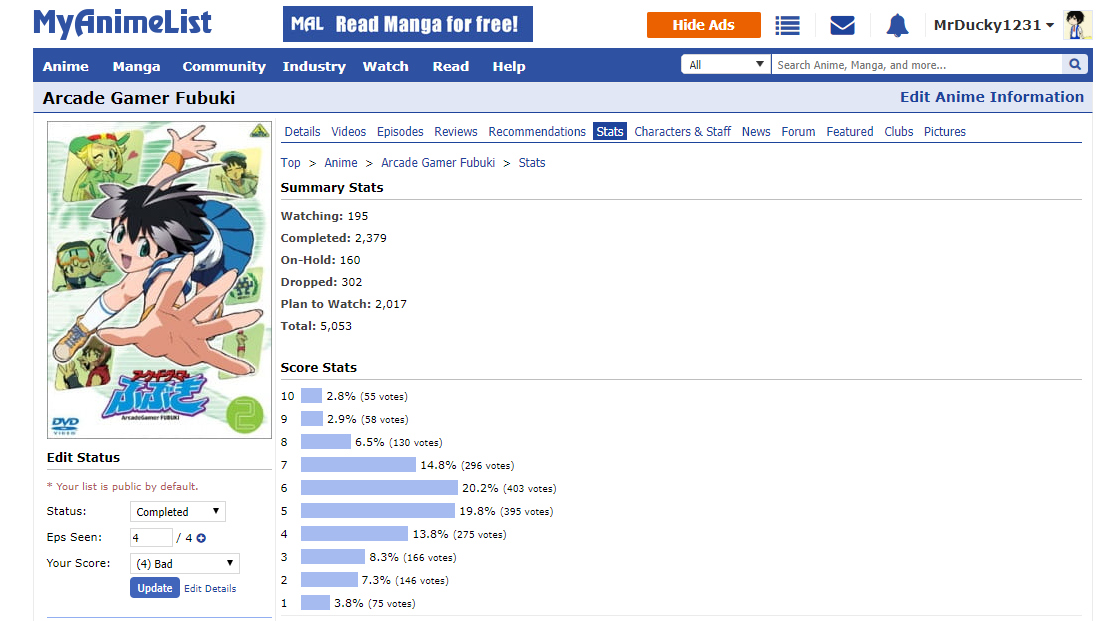Go to MyAnimeList home via logo
Screen dimensions: 1104x621
pyautogui.click(x=123, y=24)
